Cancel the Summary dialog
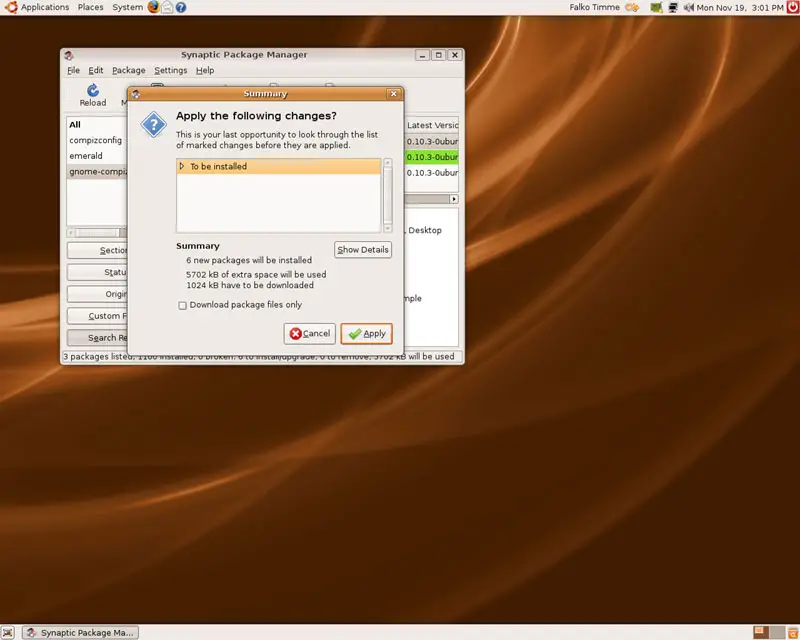 309,334
